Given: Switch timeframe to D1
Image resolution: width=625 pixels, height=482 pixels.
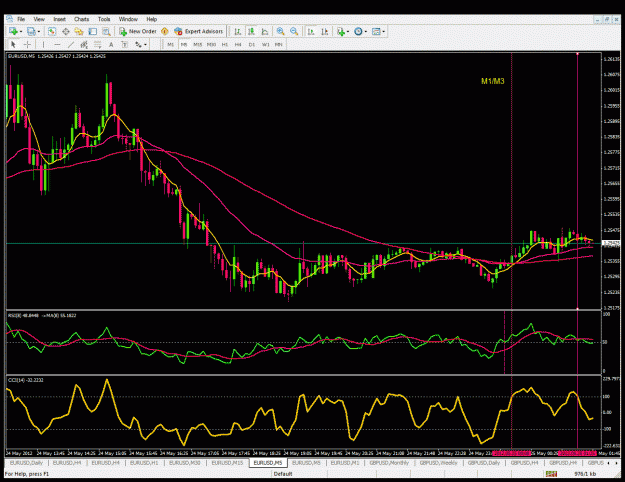Looking at the screenshot, I should tap(252, 45).
